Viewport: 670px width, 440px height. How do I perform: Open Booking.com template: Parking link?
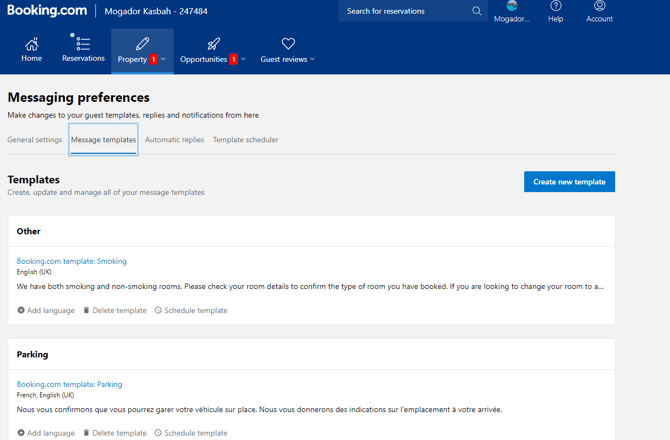tap(69, 384)
